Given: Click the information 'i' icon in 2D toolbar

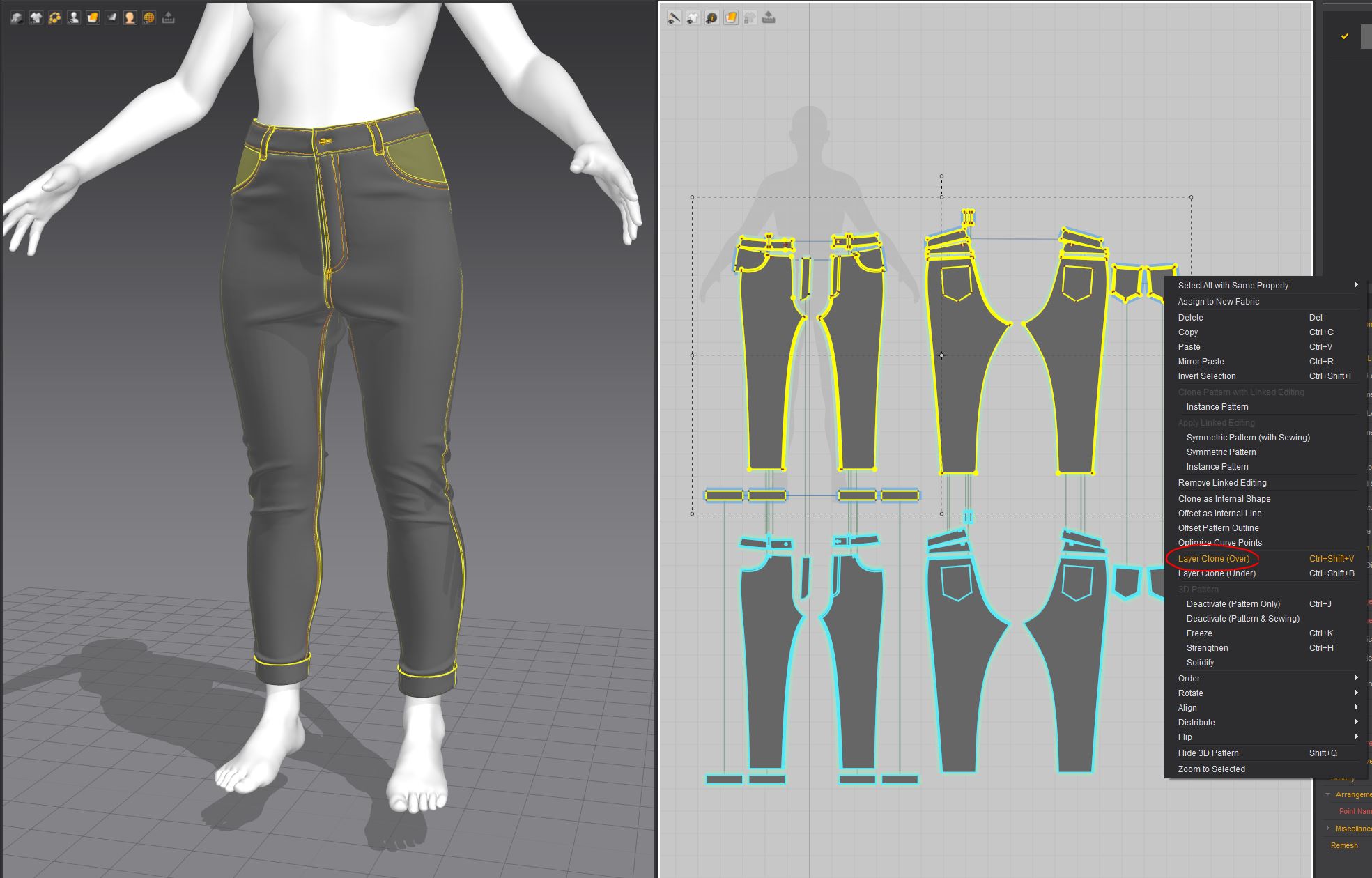Looking at the screenshot, I should [x=711, y=17].
